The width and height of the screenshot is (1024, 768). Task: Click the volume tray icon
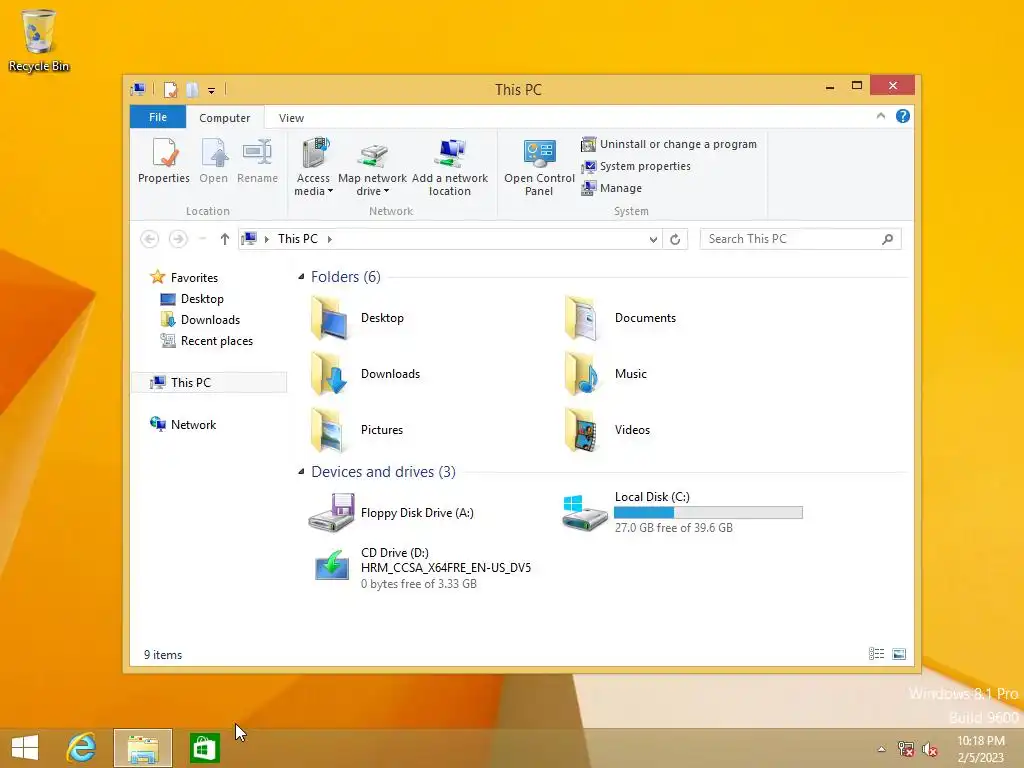click(x=930, y=749)
